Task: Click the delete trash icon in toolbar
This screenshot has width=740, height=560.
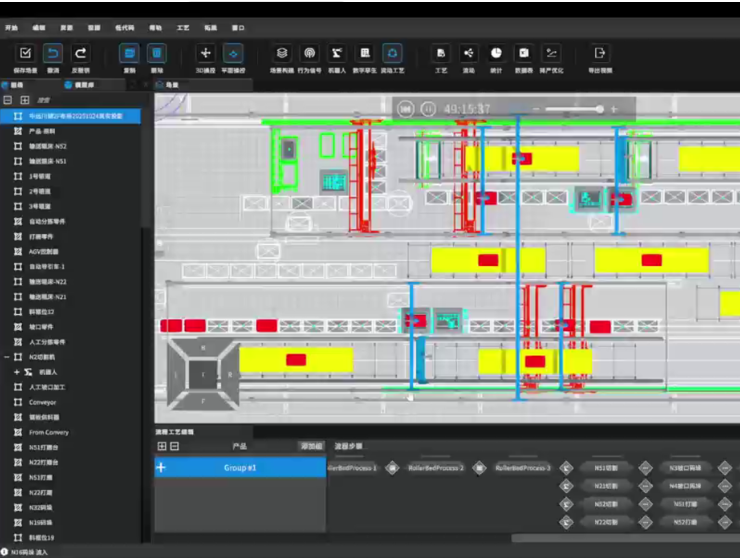Action: click(157, 53)
